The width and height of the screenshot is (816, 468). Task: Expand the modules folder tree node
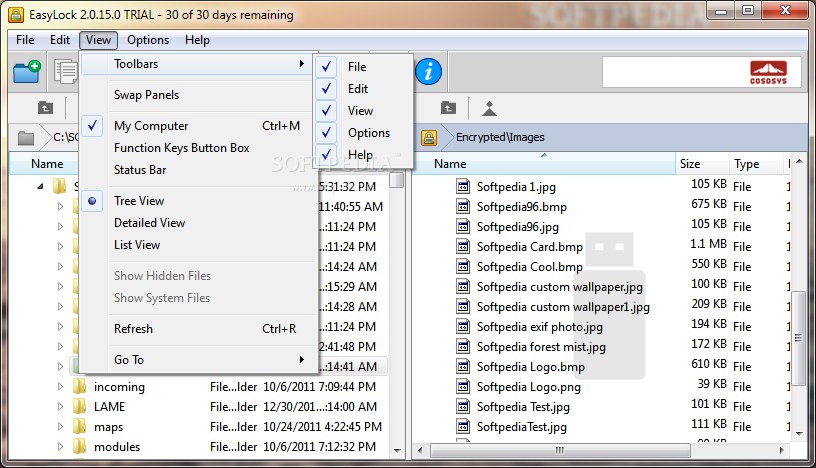click(60, 447)
